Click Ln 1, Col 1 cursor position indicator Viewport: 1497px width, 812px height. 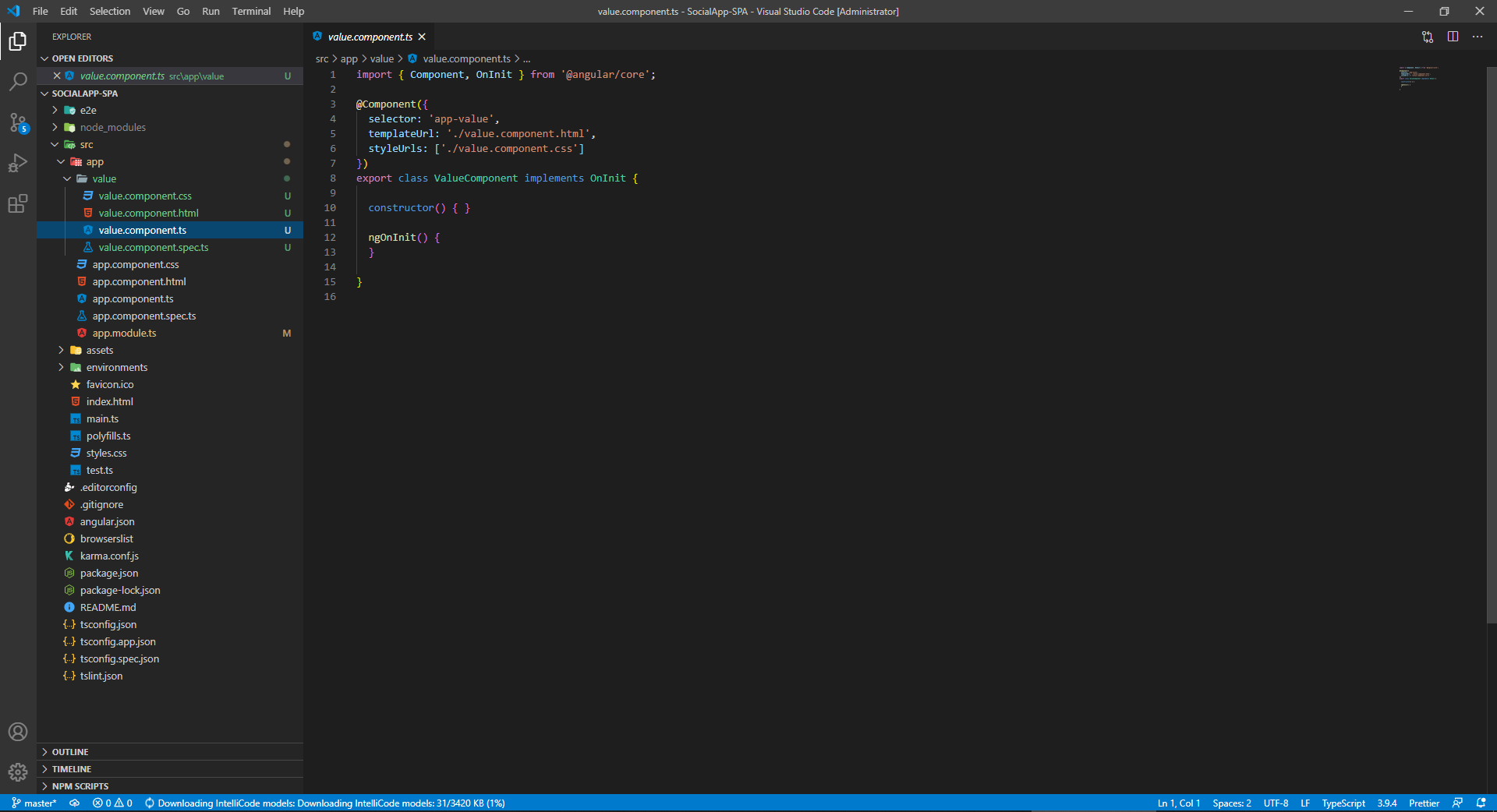[1178, 803]
